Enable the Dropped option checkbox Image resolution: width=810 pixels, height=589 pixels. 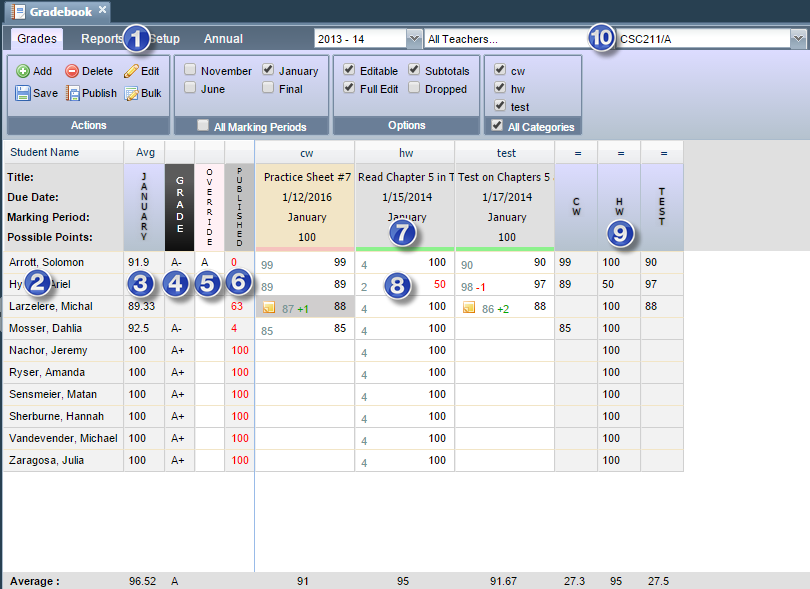pyautogui.click(x=414, y=87)
